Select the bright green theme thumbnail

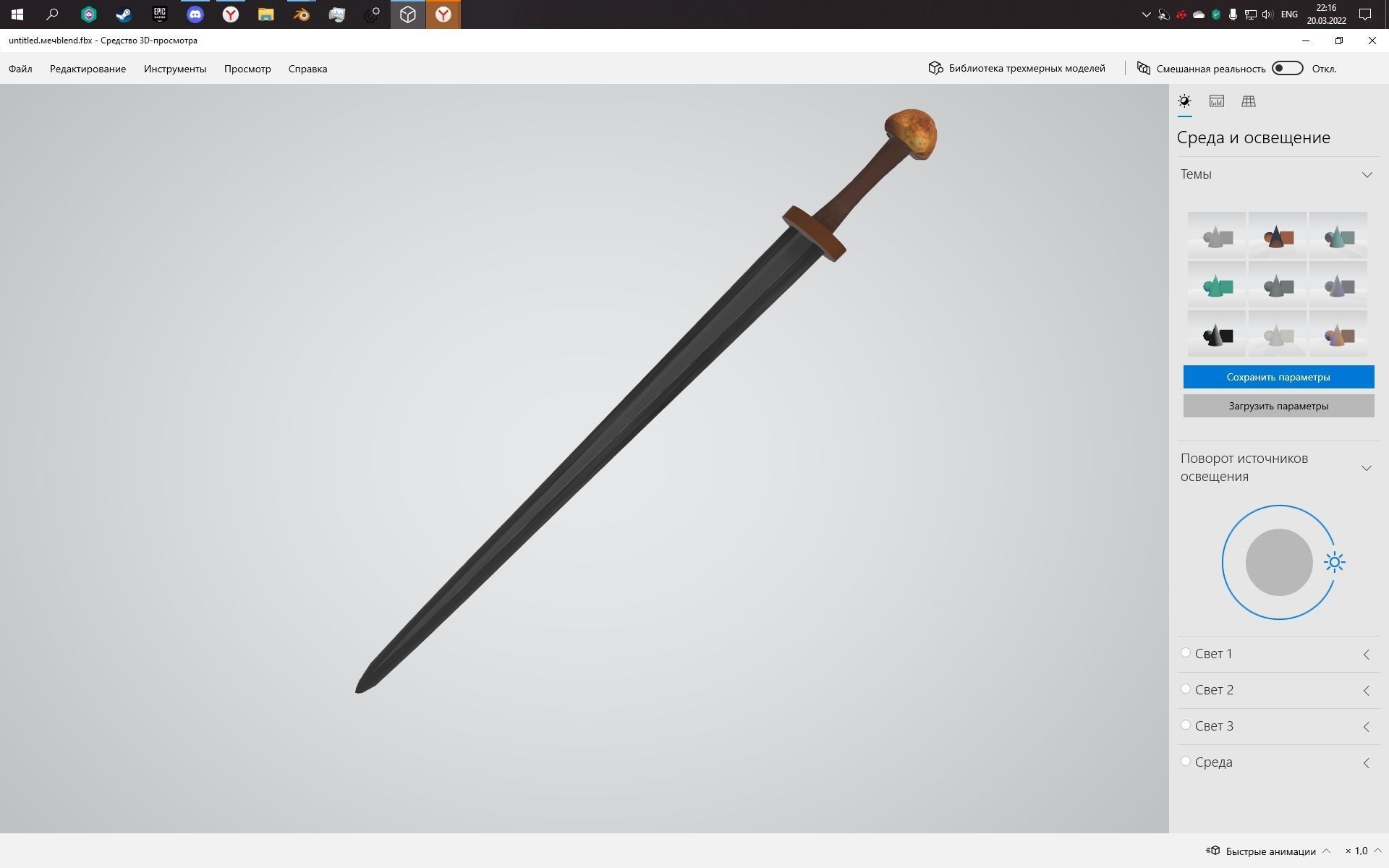(1217, 284)
